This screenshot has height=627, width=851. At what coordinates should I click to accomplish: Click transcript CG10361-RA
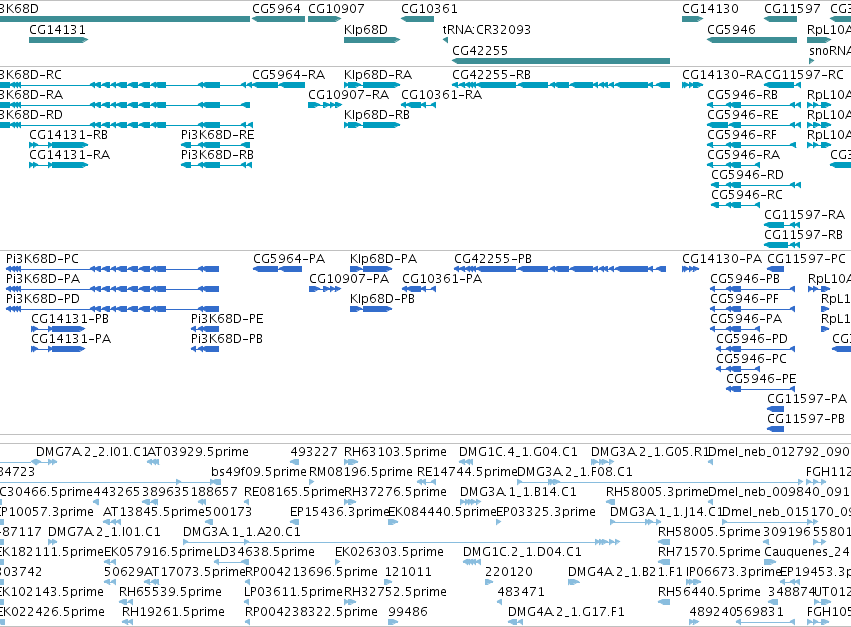(x=418, y=105)
